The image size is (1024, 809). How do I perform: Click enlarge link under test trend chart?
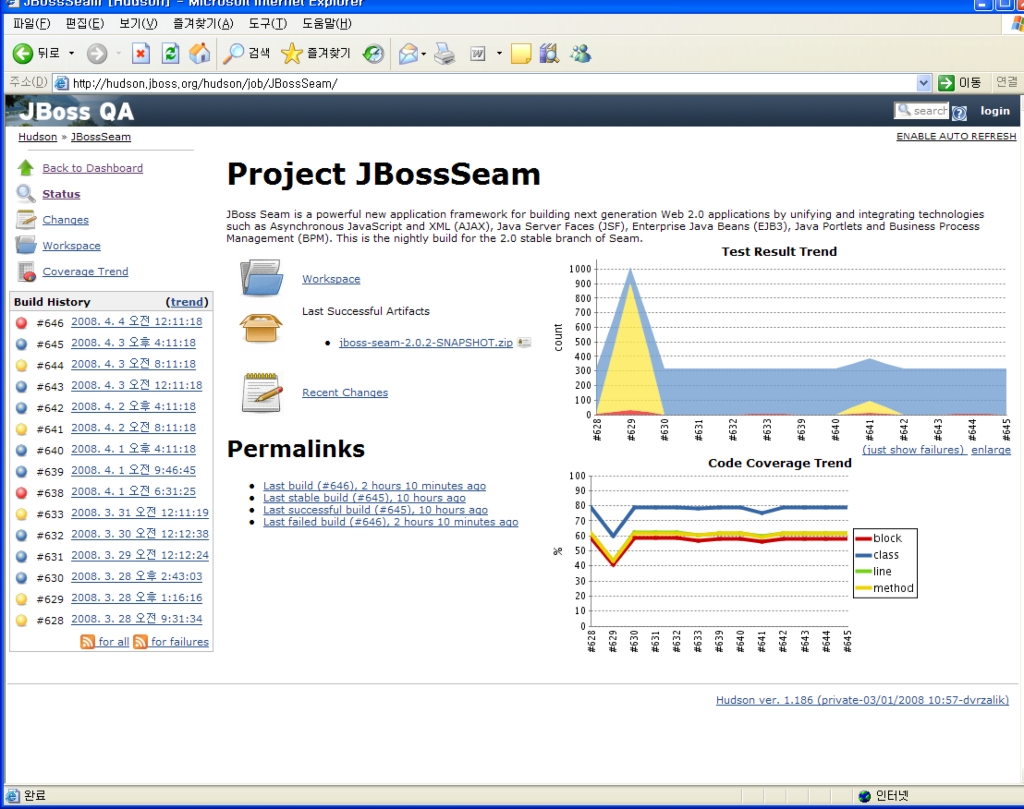991,449
